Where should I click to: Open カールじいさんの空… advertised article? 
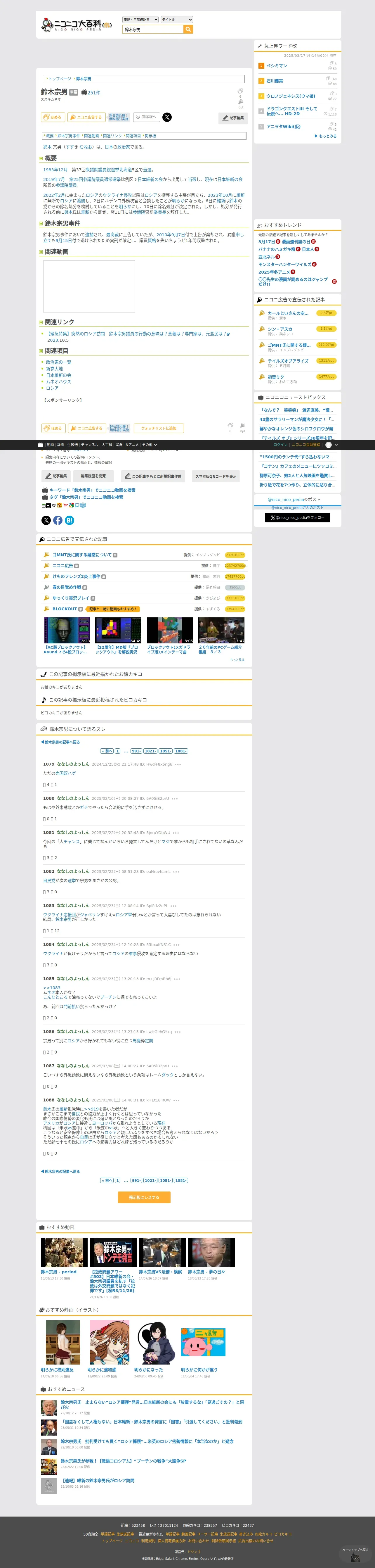tap(288, 313)
